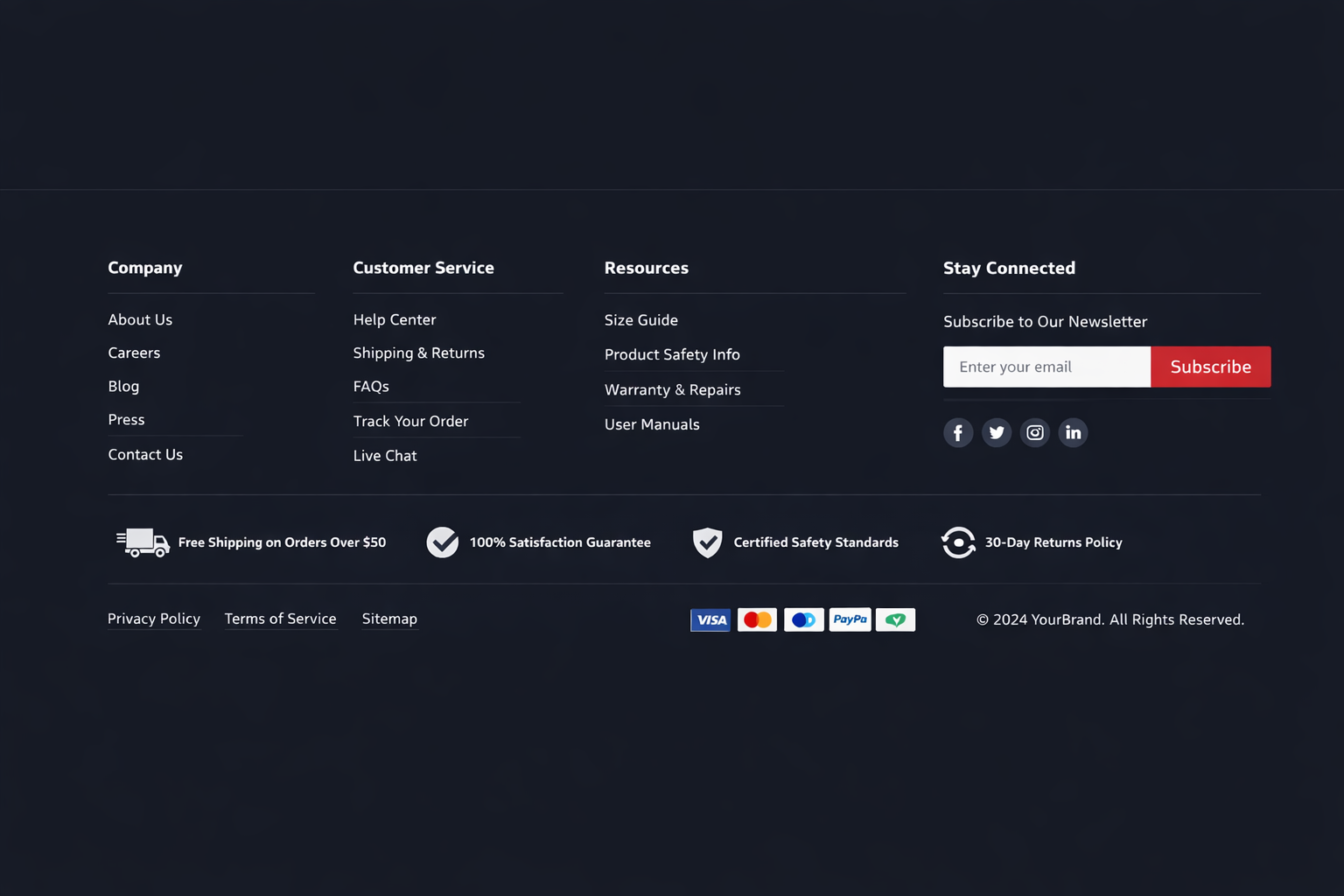Click the 2024 YourBrand copyright notice
The height and width of the screenshot is (896, 1344).
tap(1110, 619)
